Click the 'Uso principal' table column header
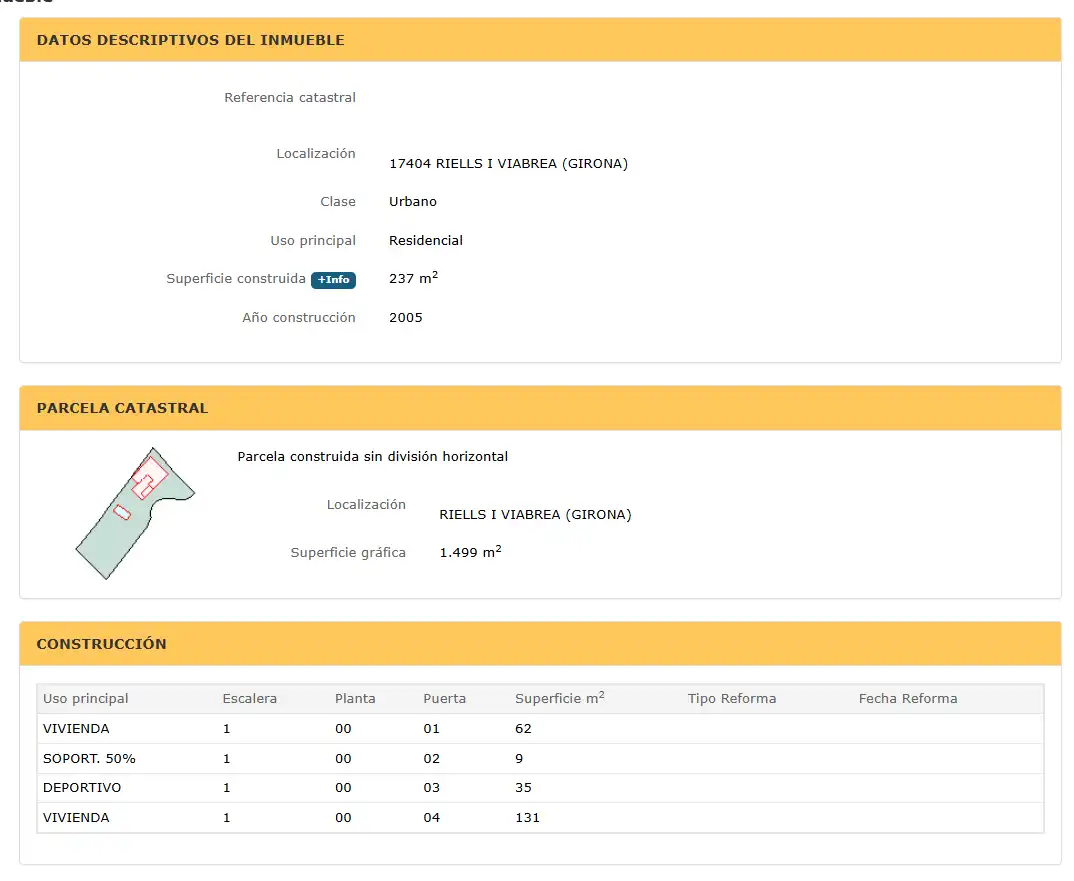1074x881 pixels. (86, 699)
